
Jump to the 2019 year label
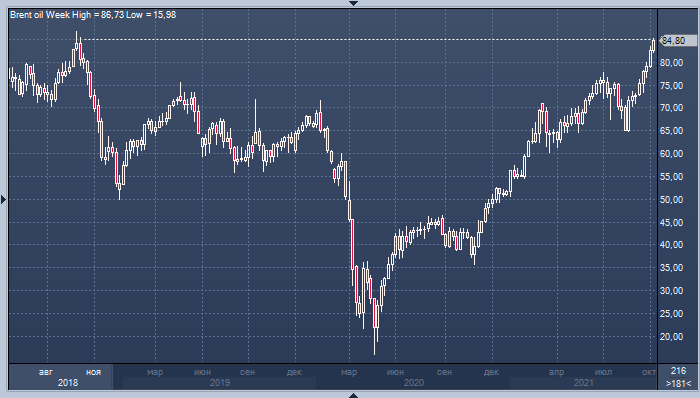click(220, 383)
